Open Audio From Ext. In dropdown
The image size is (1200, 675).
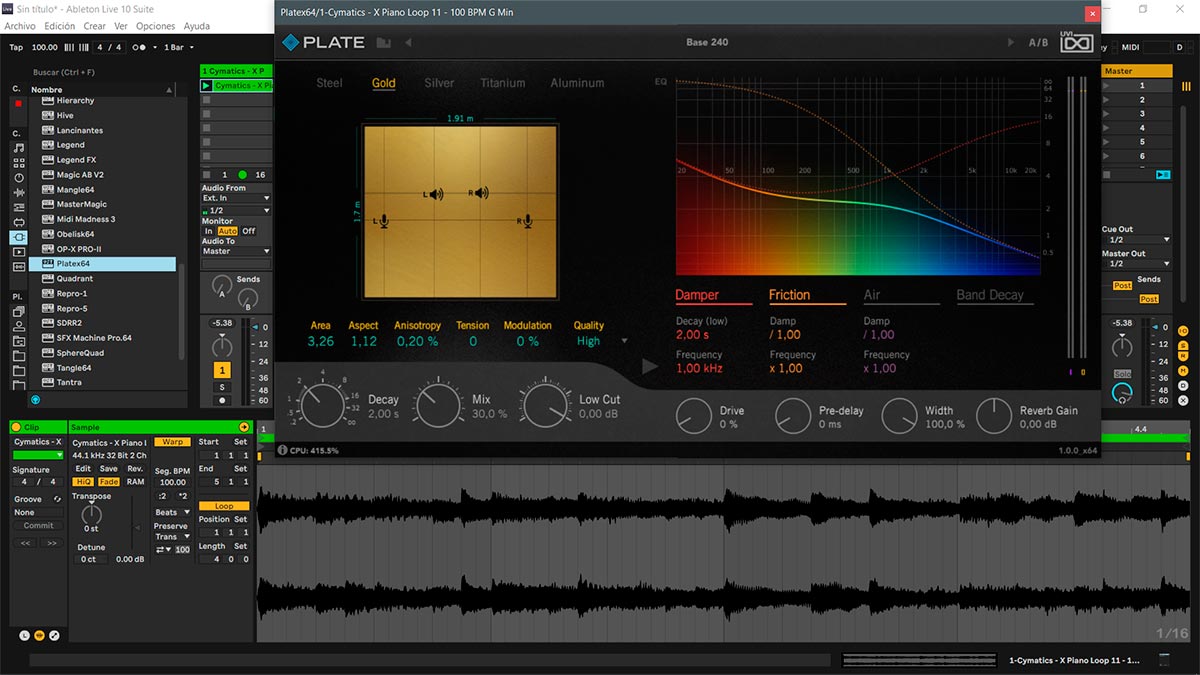point(236,198)
